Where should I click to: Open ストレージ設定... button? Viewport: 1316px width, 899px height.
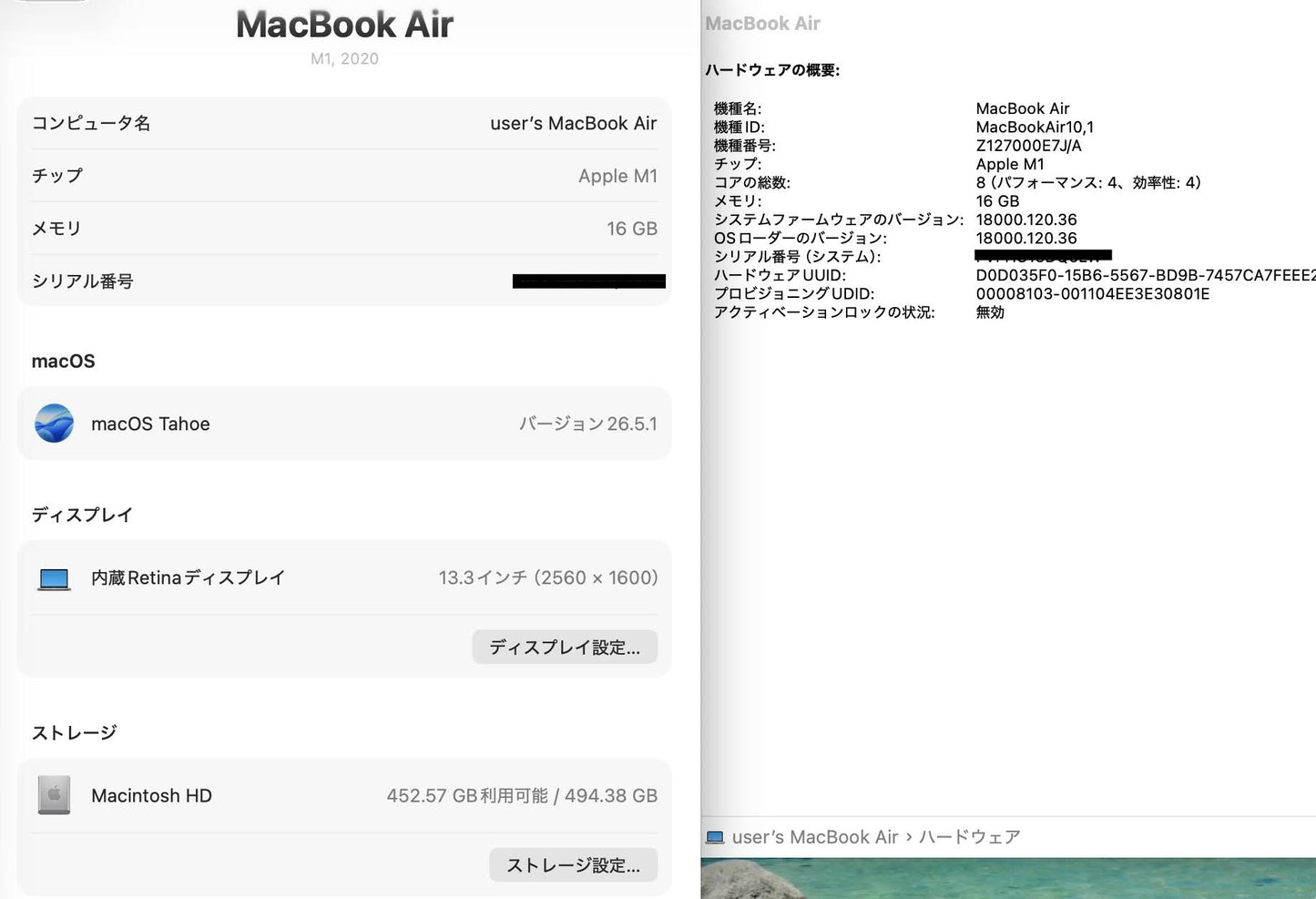point(573,864)
